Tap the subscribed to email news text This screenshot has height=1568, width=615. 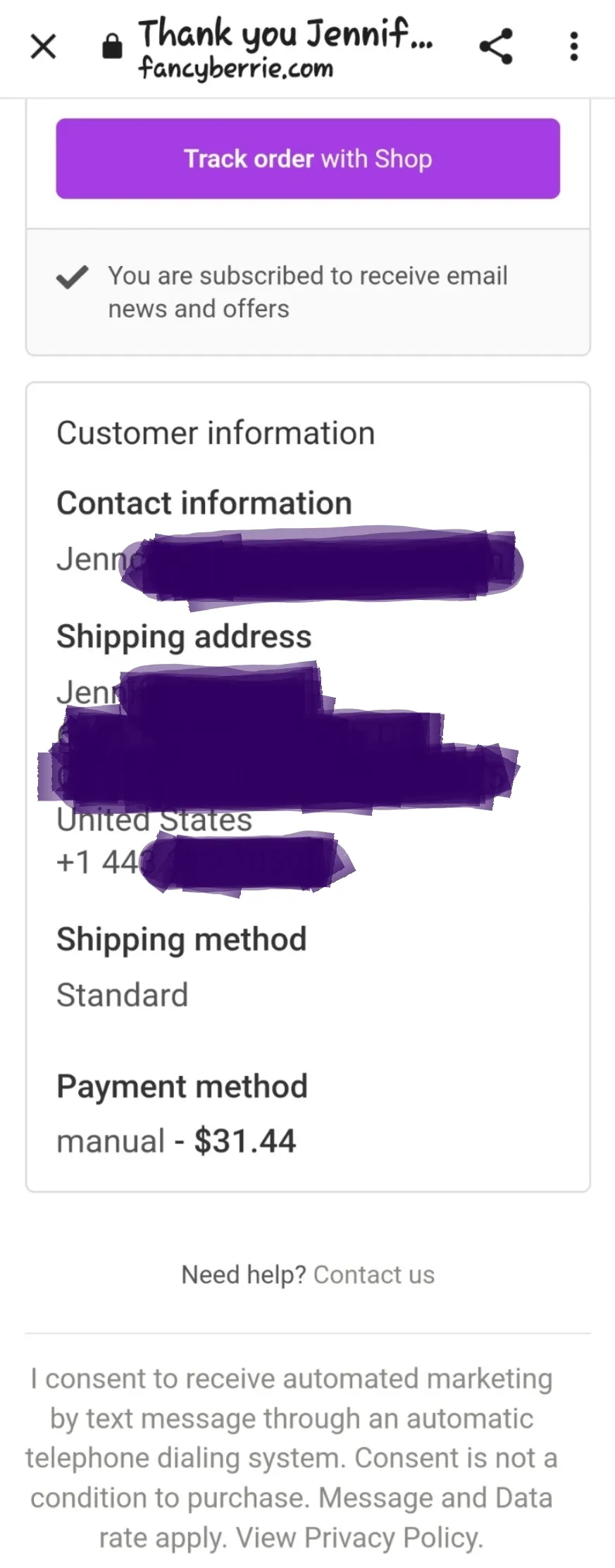coord(308,292)
